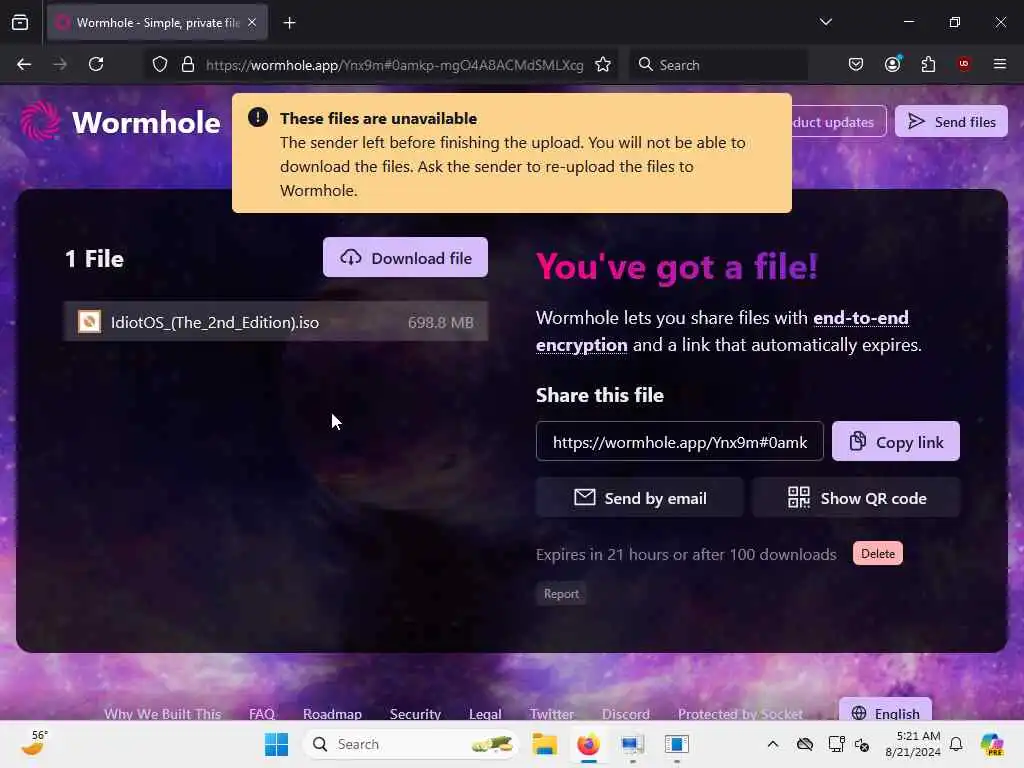
Task: Open the Roadmap footer link
Action: click(332, 713)
